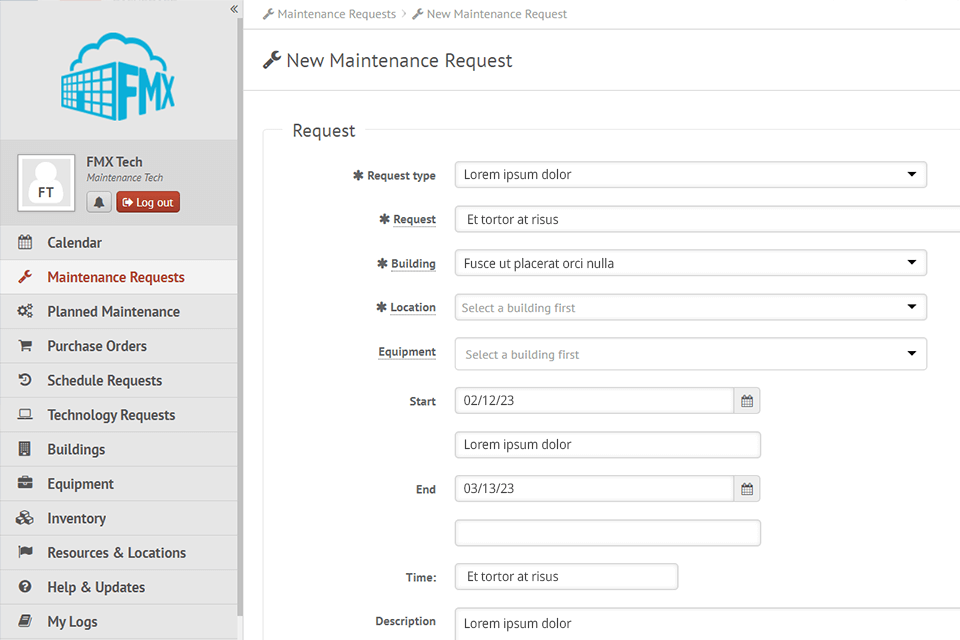Open Inventory section
Image resolution: width=960 pixels, height=640 pixels.
(x=119, y=518)
